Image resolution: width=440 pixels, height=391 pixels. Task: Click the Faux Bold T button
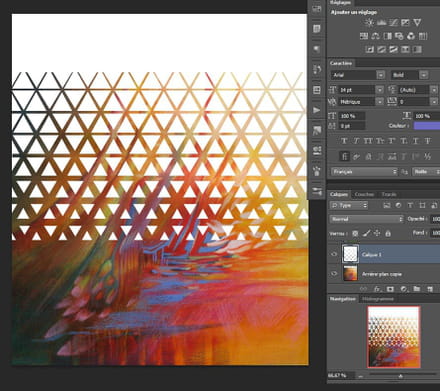point(344,141)
